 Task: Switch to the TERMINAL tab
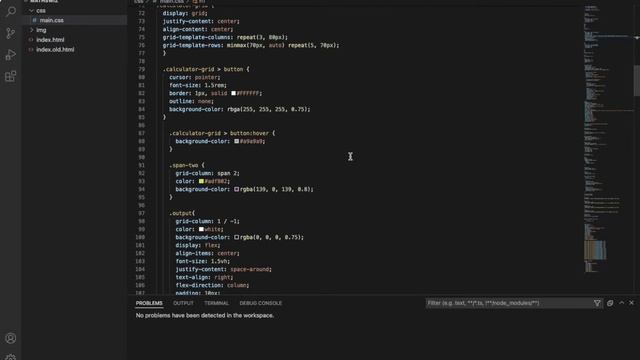pyautogui.click(x=216, y=303)
